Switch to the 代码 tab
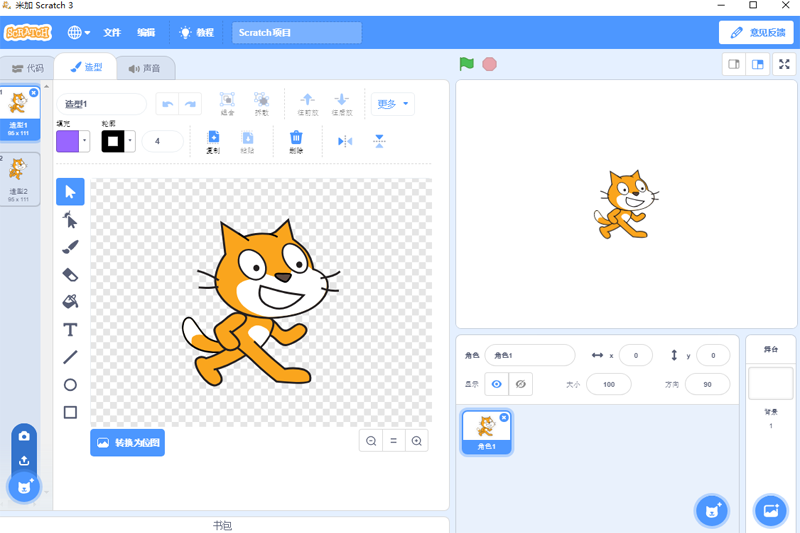800x533 pixels. click(x=28, y=68)
